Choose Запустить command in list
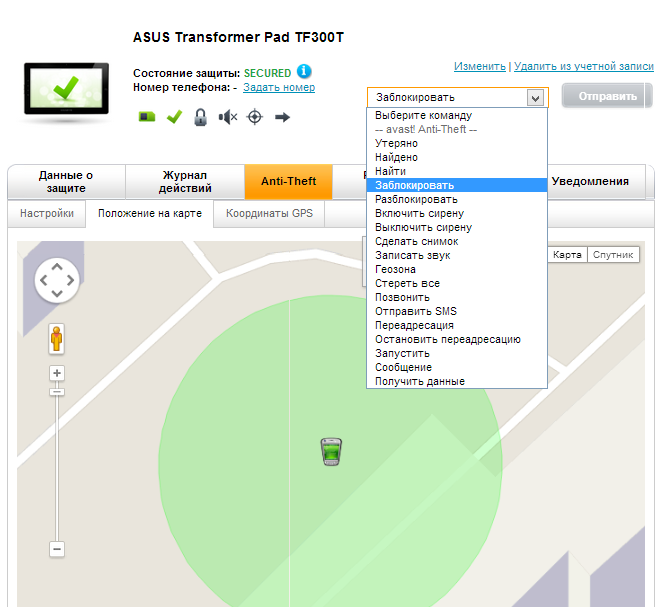This screenshot has height=607, width=658. [457, 353]
